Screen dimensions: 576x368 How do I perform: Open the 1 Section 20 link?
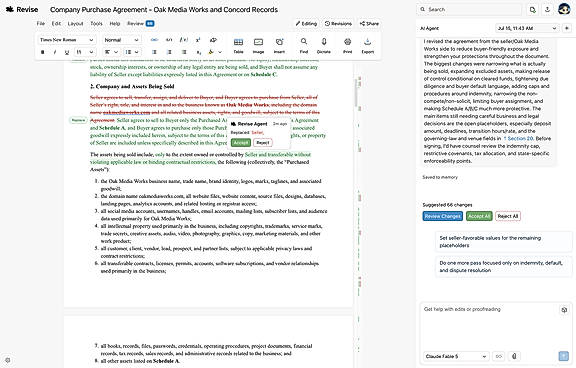coord(518,138)
